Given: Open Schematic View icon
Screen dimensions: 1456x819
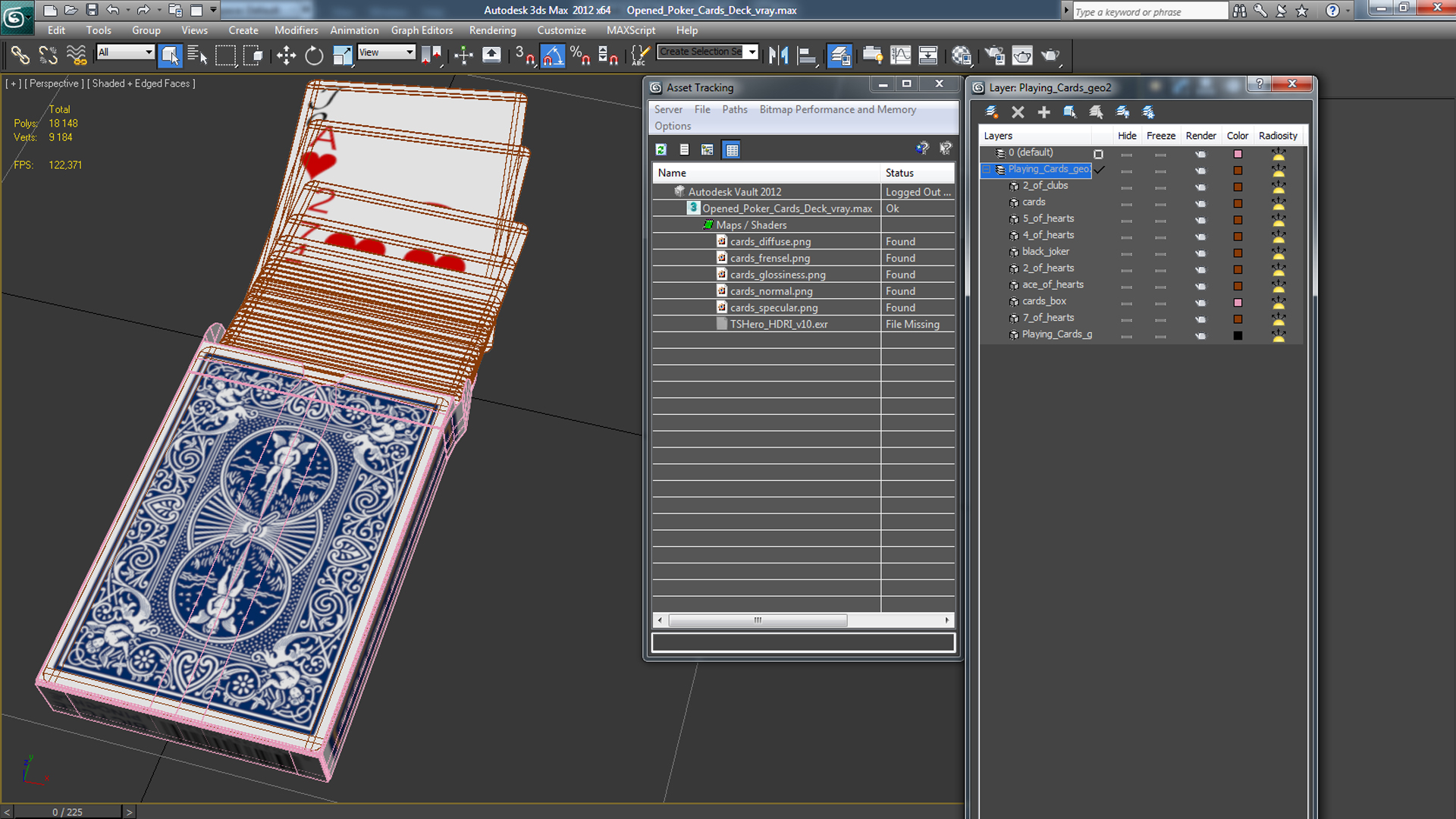Looking at the screenshot, I should (x=928, y=55).
